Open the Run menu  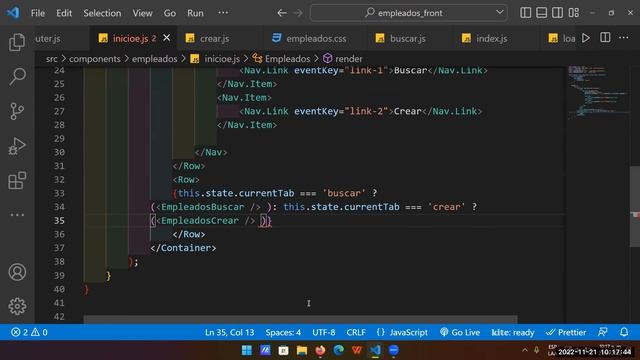pos(196,13)
